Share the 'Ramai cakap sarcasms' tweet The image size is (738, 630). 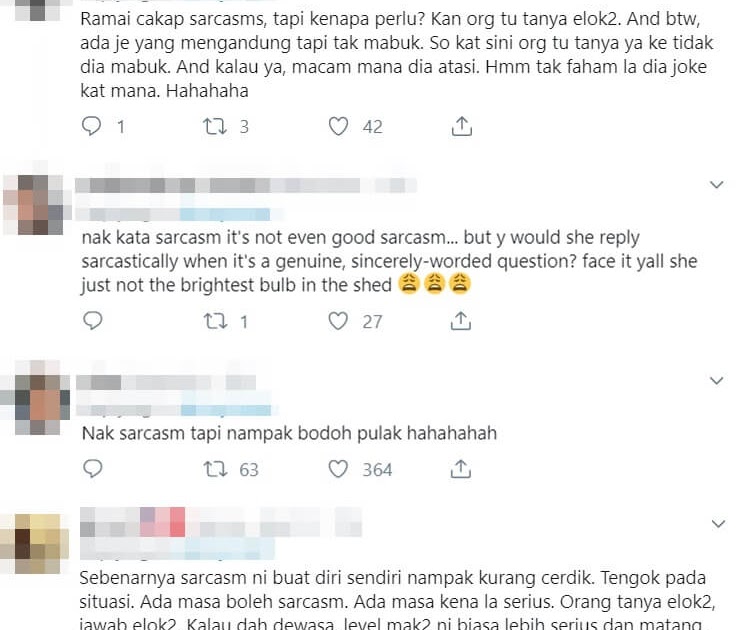461,126
